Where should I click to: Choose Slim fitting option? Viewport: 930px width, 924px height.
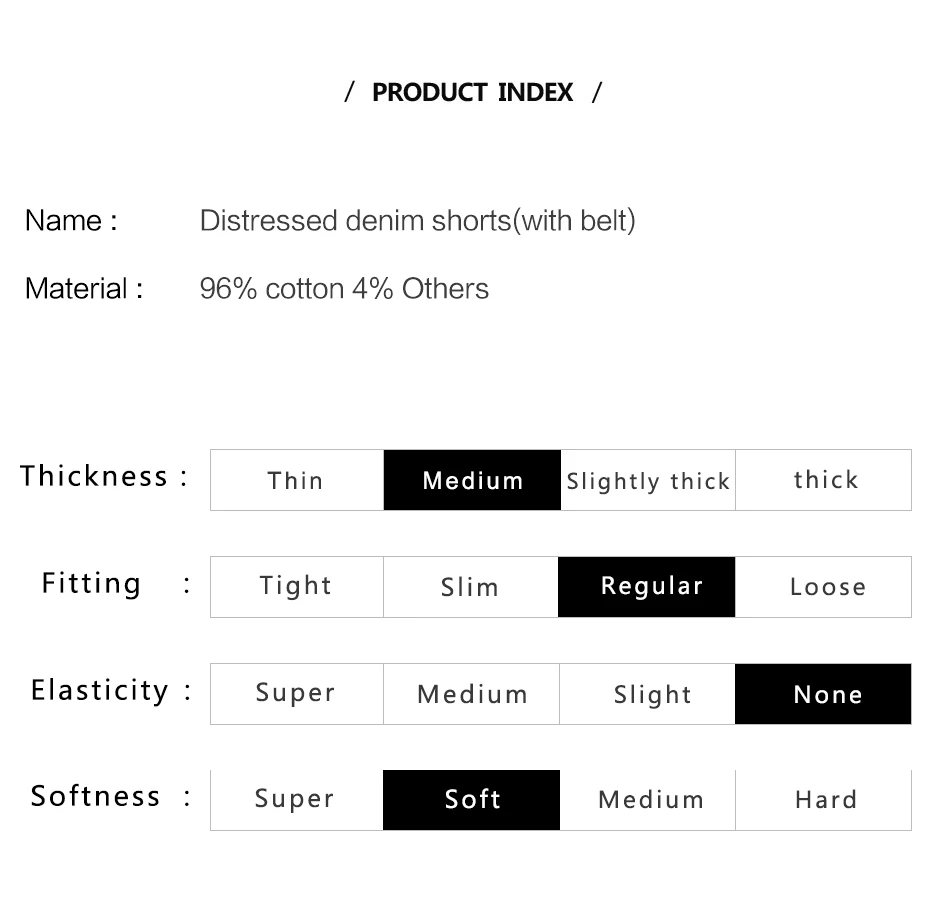pos(471,587)
